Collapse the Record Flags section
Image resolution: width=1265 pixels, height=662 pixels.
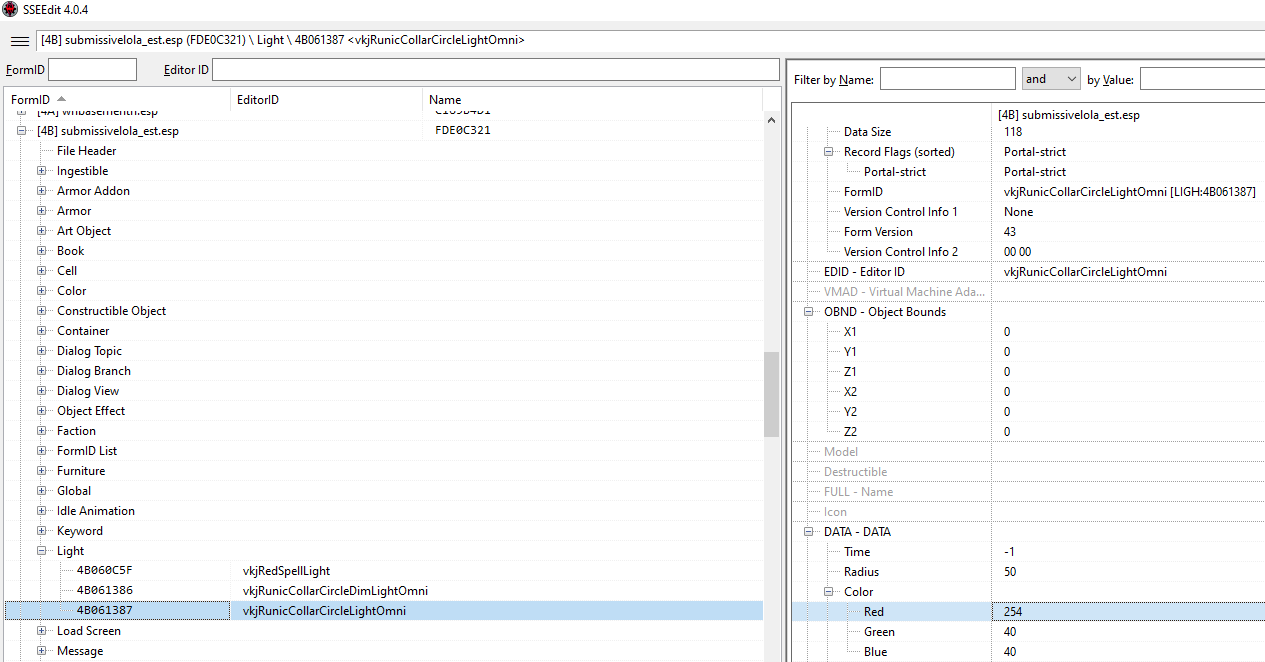click(x=829, y=152)
